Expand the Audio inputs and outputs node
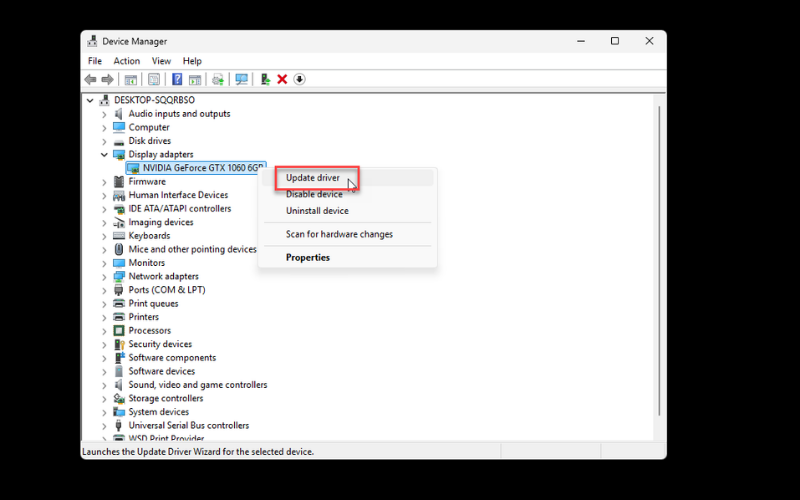The width and height of the screenshot is (800, 500). [104, 114]
